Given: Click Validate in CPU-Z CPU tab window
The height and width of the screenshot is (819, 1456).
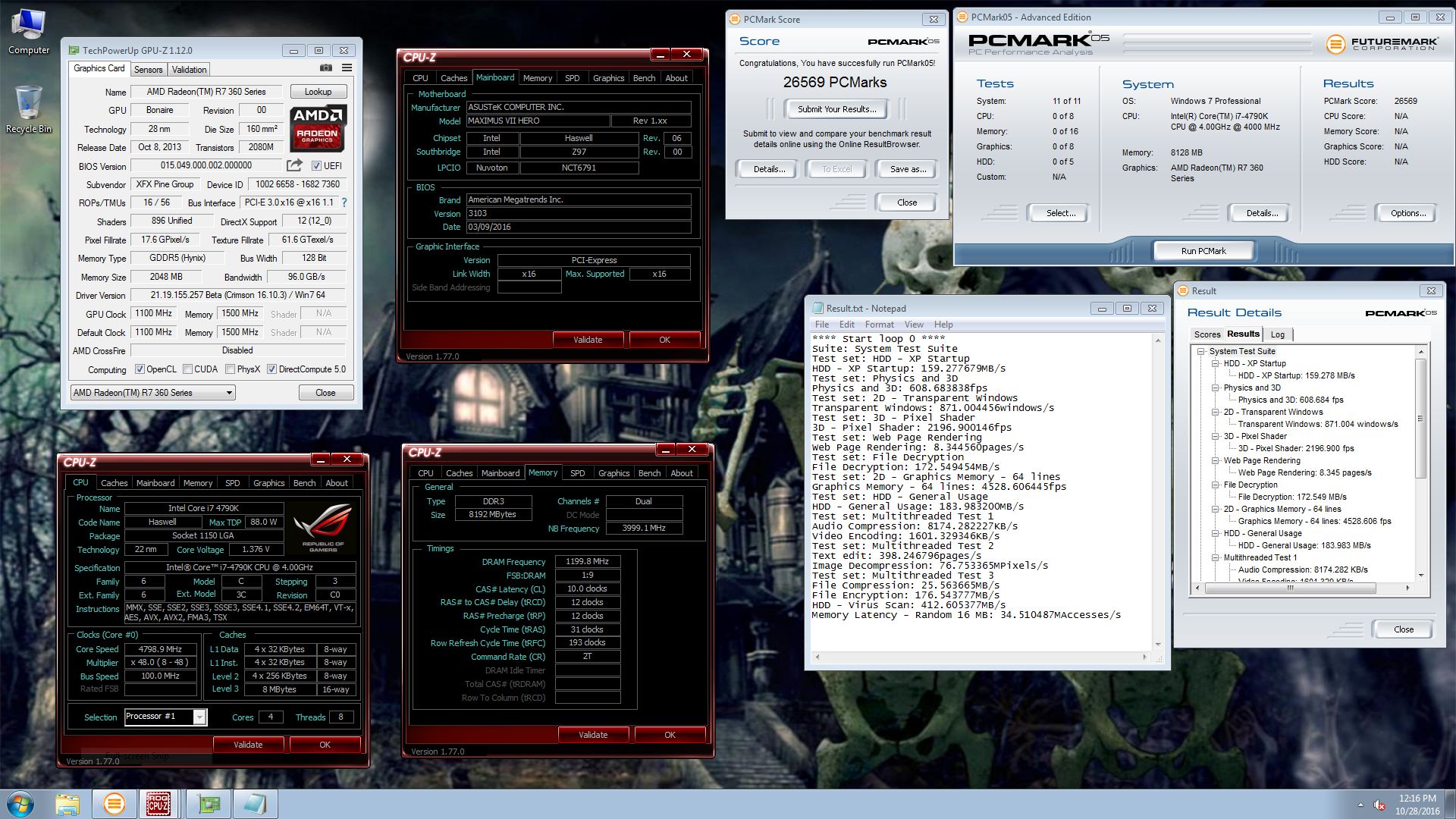Looking at the screenshot, I should click(248, 745).
